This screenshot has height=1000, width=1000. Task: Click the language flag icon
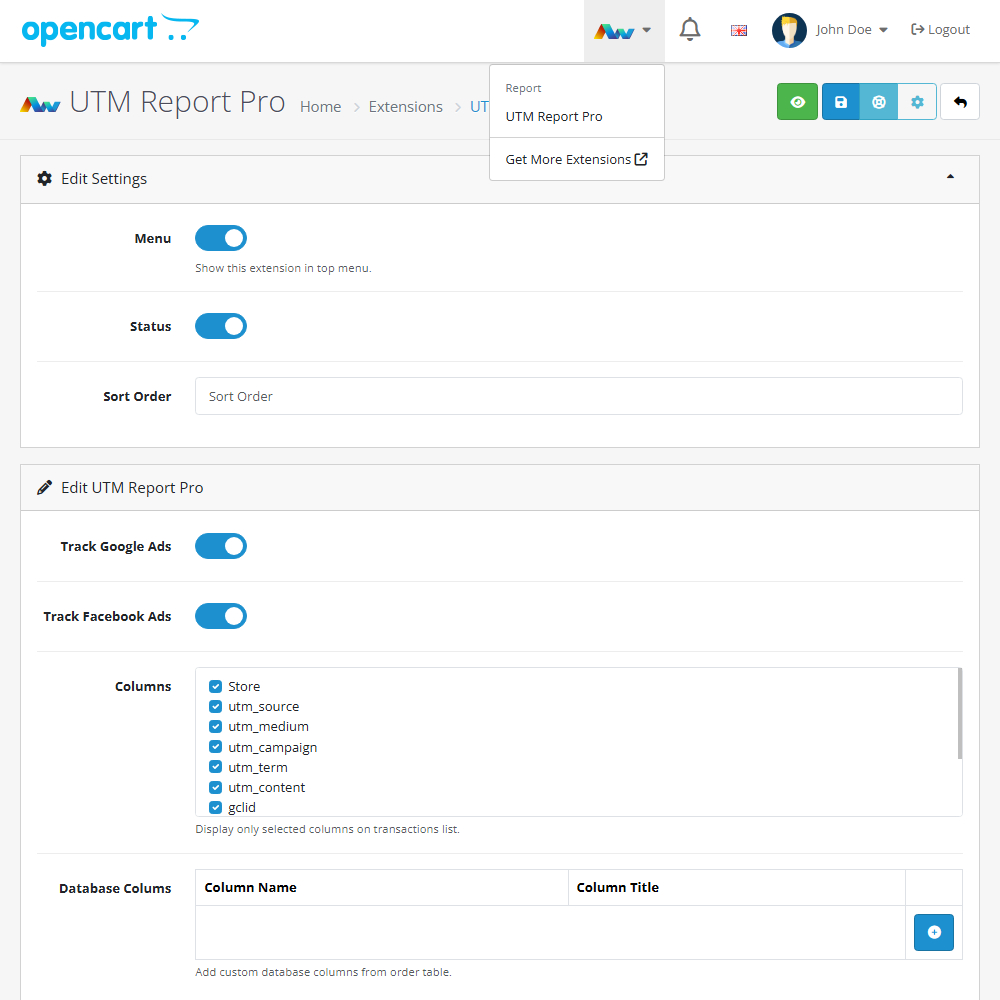(x=739, y=30)
